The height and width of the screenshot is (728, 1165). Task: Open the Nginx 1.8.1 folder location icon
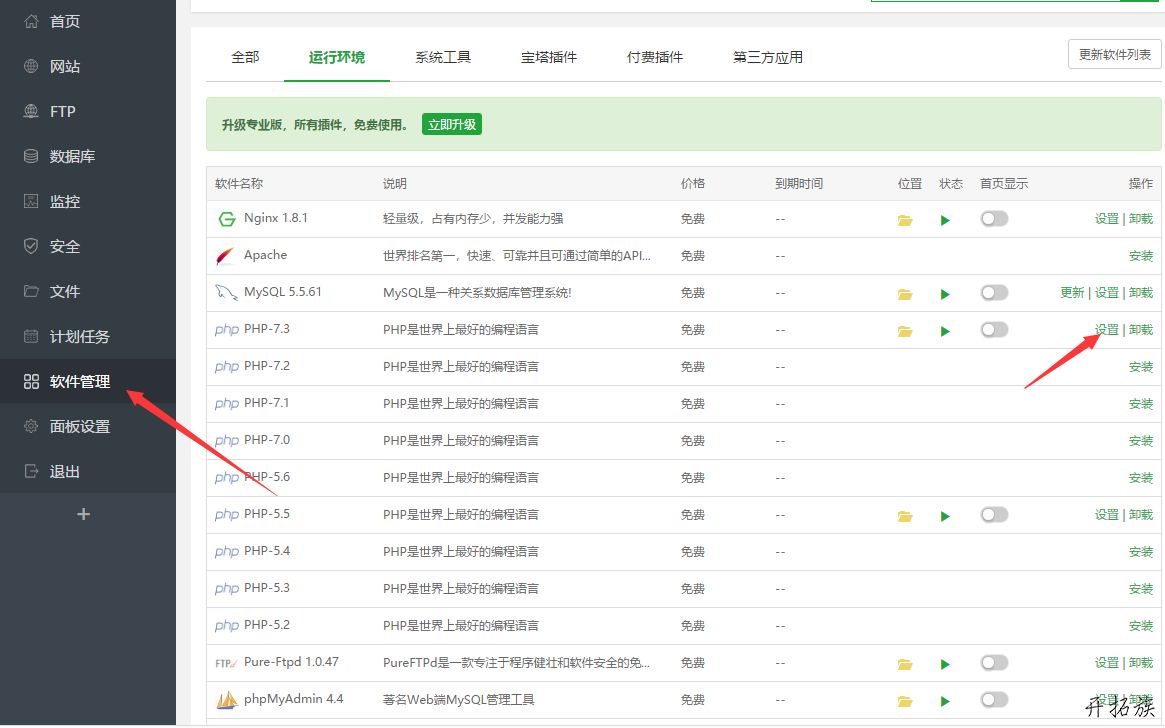coord(905,220)
